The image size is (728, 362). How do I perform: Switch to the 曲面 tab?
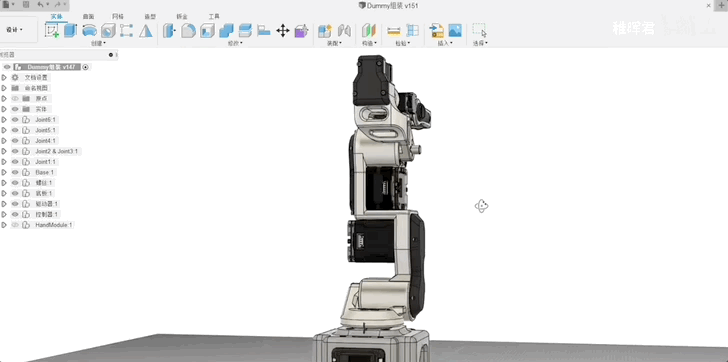pos(88,17)
